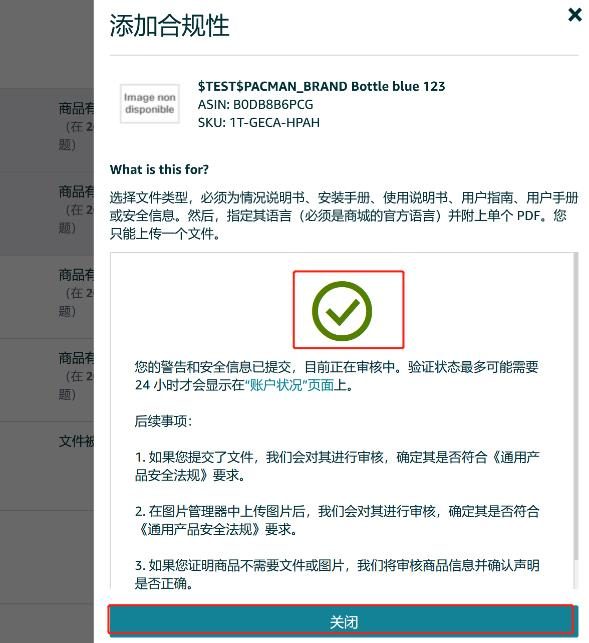This screenshot has width=589, height=643.
Task: Click the green success checkmark icon
Action: pyautogui.click(x=342, y=310)
